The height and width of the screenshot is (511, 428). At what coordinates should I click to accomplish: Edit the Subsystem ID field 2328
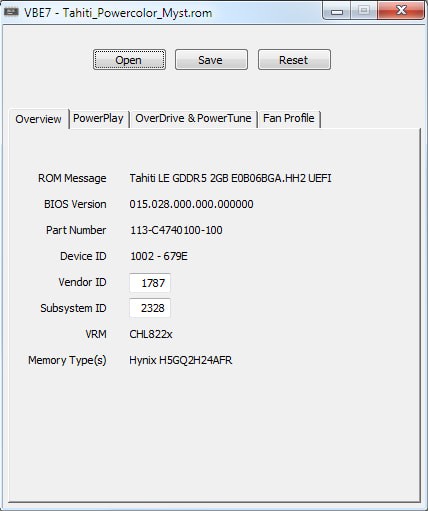pyautogui.click(x=150, y=308)
